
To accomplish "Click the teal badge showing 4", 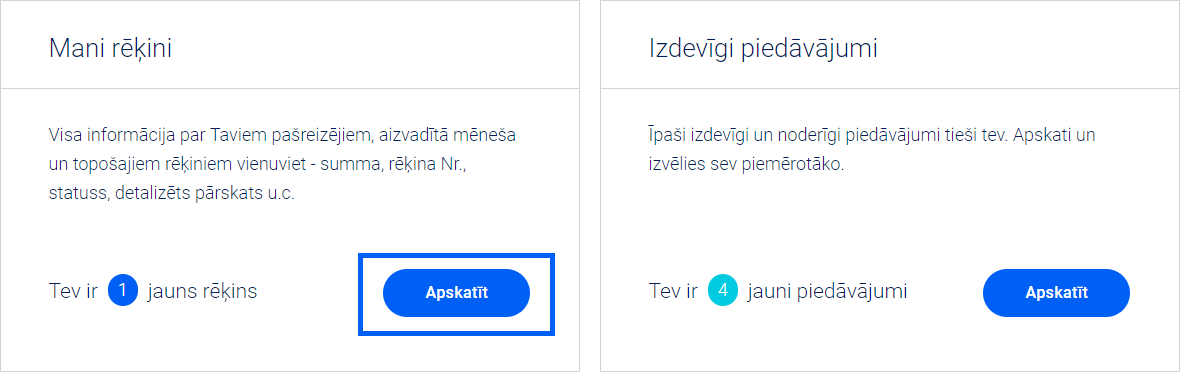I will pyautogui.click(x=722, y=291).
